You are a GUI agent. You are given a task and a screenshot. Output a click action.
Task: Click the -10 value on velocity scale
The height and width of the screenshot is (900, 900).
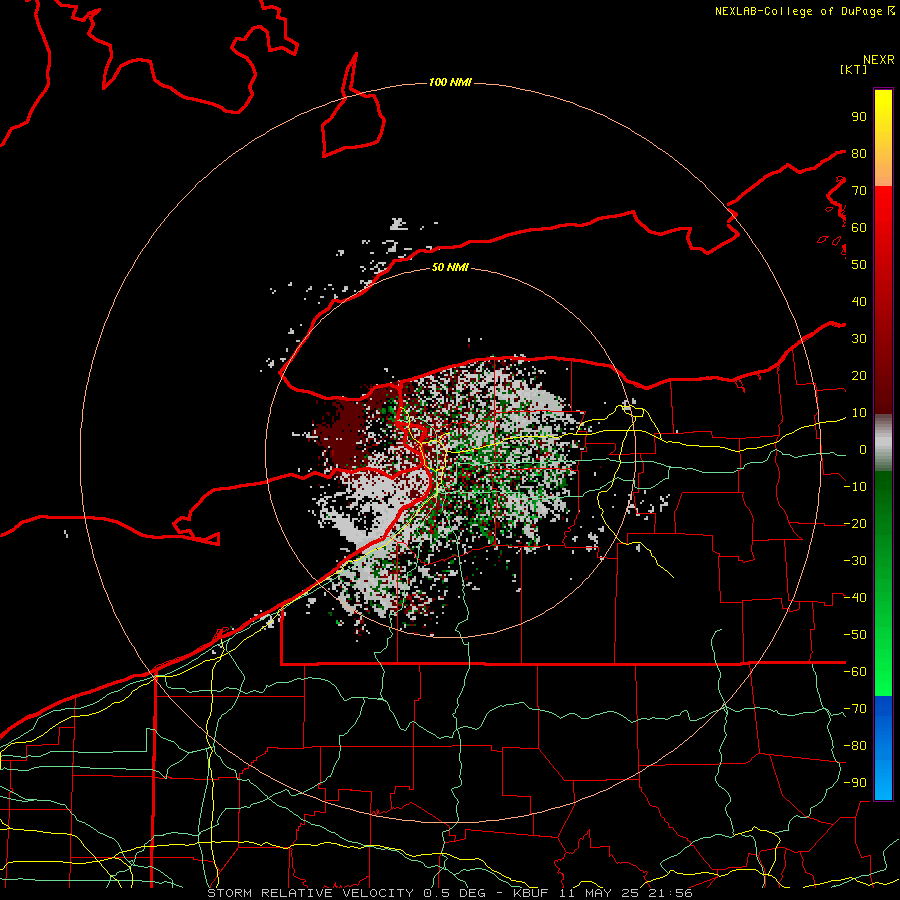pyautogui.click(x=855, y=487)
